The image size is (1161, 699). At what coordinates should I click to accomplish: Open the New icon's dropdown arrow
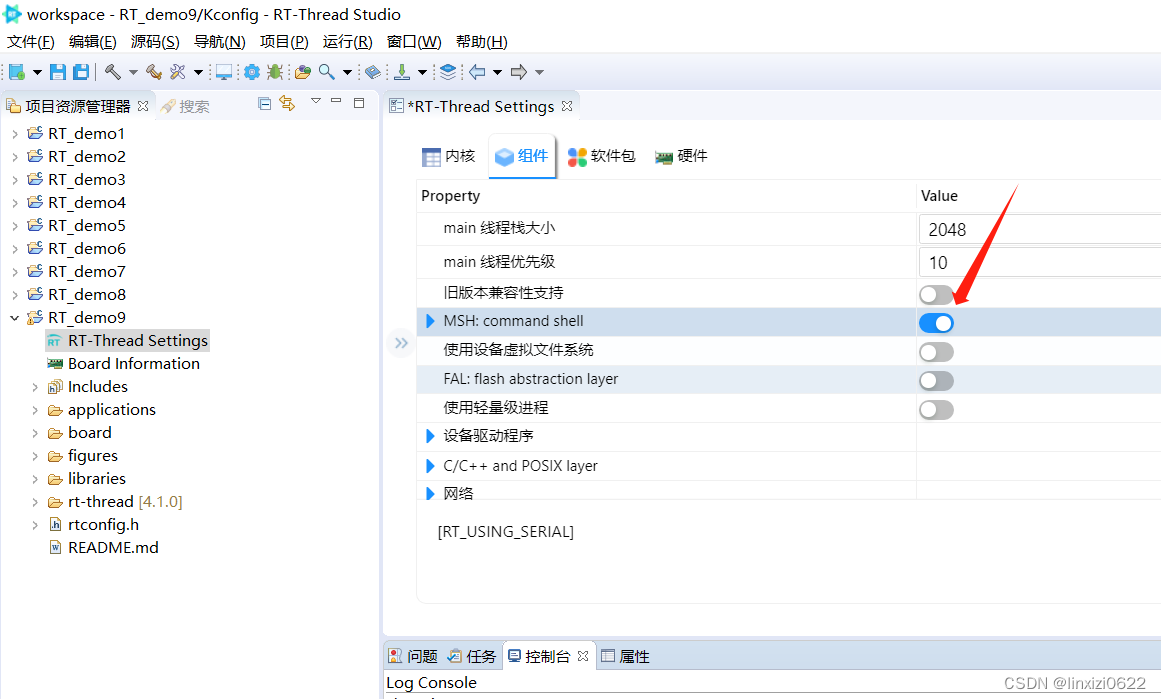tap(37, 73)
